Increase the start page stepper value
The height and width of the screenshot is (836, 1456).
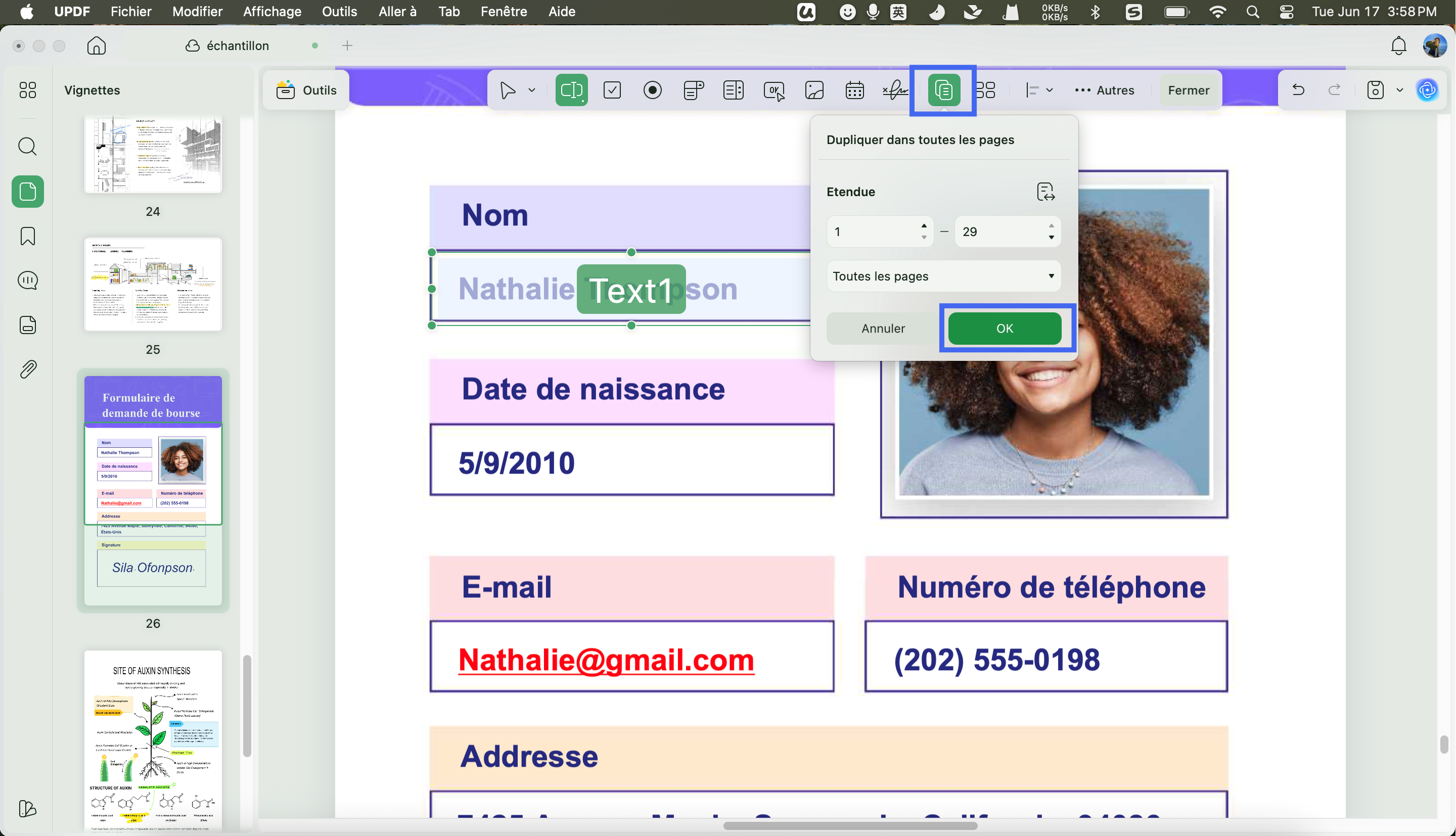pyautogui.click(x=924, y=225)
